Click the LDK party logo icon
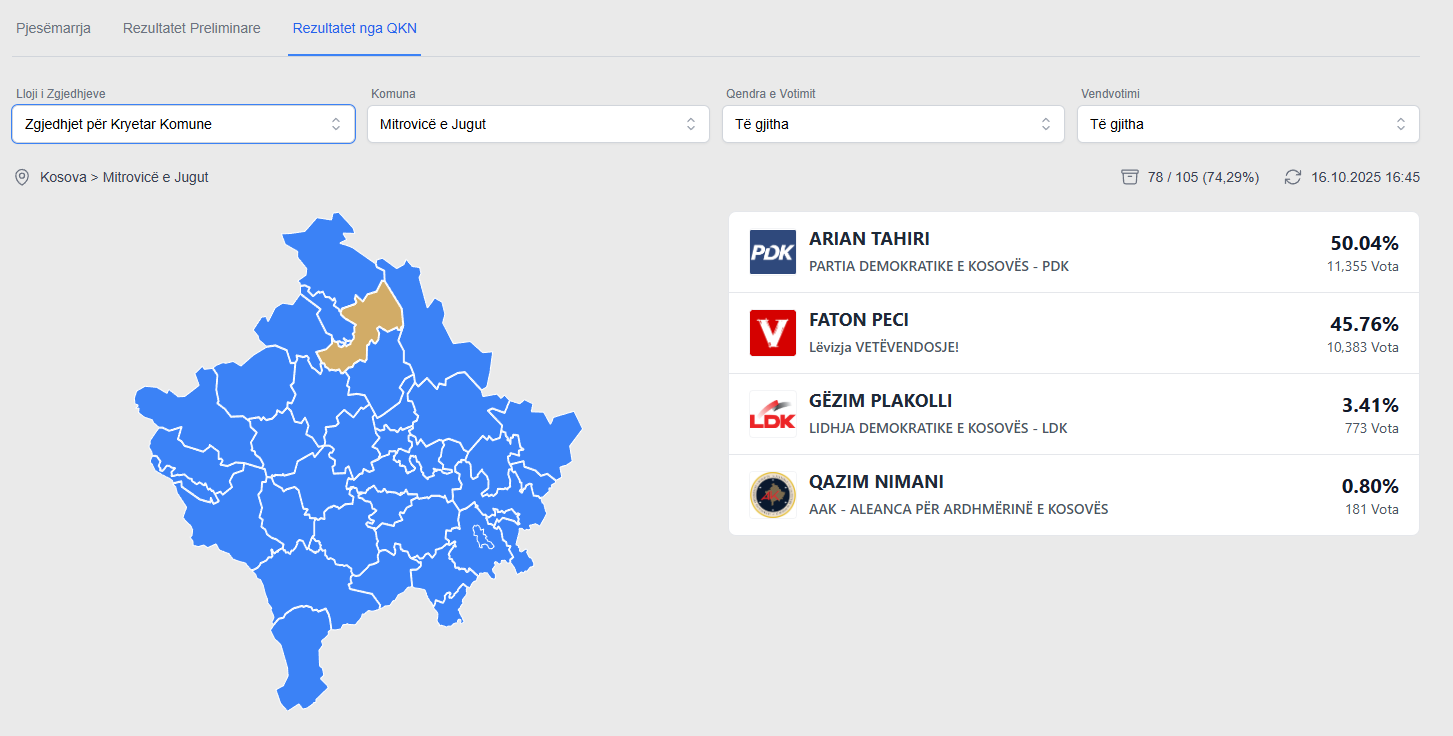Image resolution: width=1453 pixels, height=736 pixels. (772, 414)
